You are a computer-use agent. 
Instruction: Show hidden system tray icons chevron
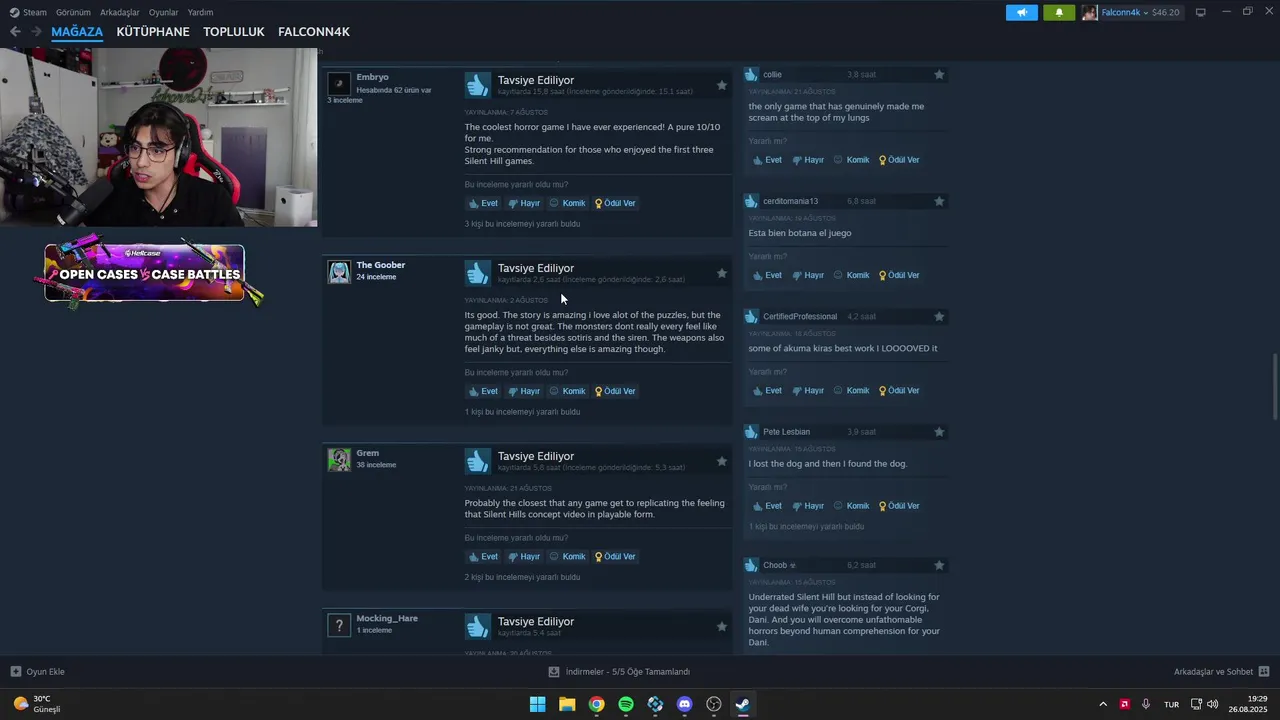tap(1103, 704)
